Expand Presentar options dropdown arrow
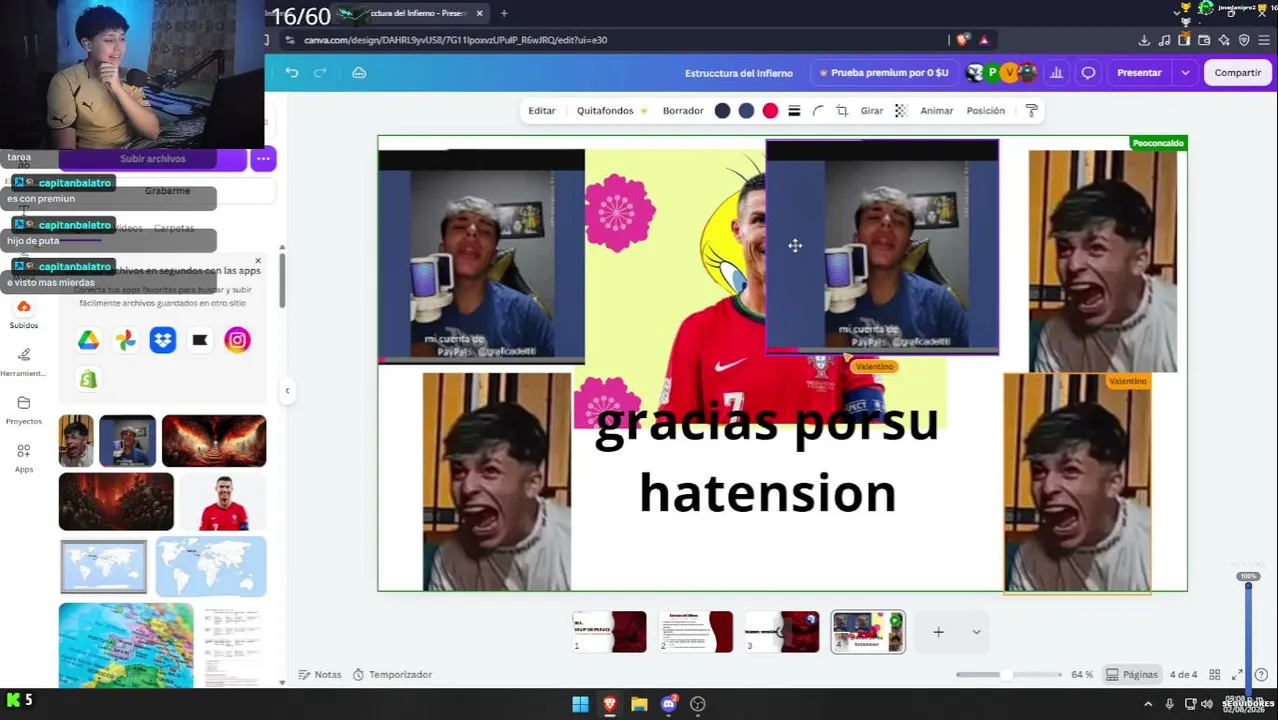Screen dimensions: 1278x720 tap(1185, 73)
